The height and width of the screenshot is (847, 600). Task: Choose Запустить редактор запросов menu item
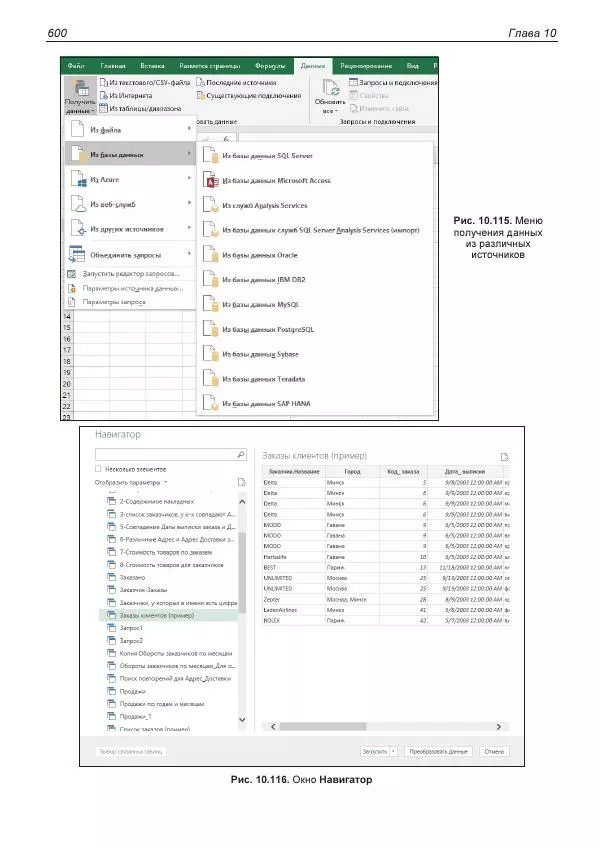tap(130, 273)
